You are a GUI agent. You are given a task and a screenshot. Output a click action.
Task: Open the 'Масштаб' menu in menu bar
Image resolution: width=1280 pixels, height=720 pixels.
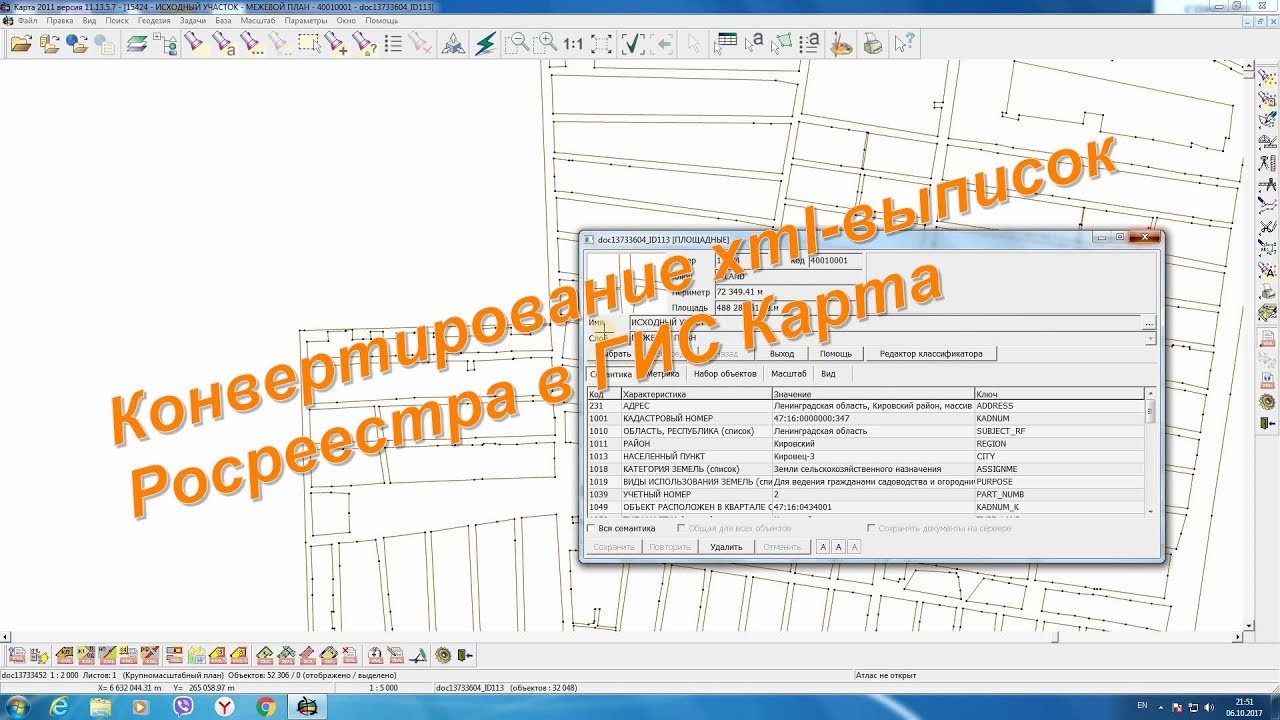[258, 20]
